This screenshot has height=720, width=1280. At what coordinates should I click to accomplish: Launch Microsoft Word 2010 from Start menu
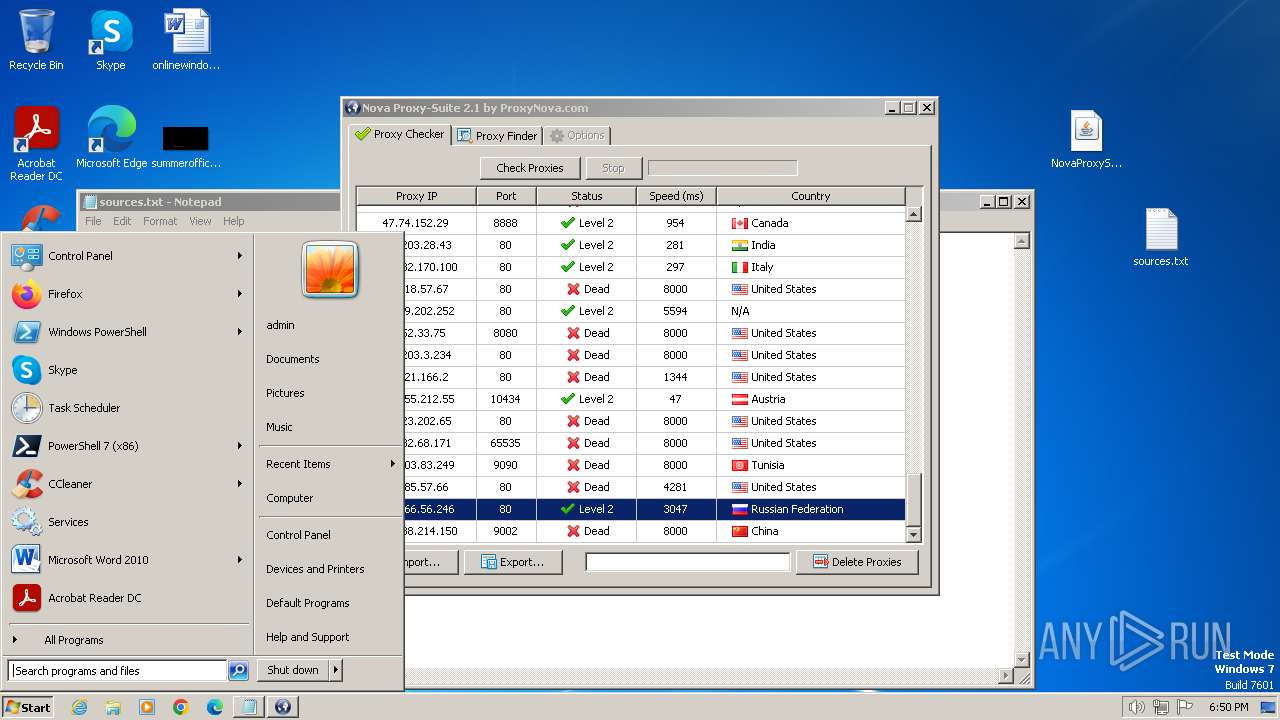coord(127,560)
